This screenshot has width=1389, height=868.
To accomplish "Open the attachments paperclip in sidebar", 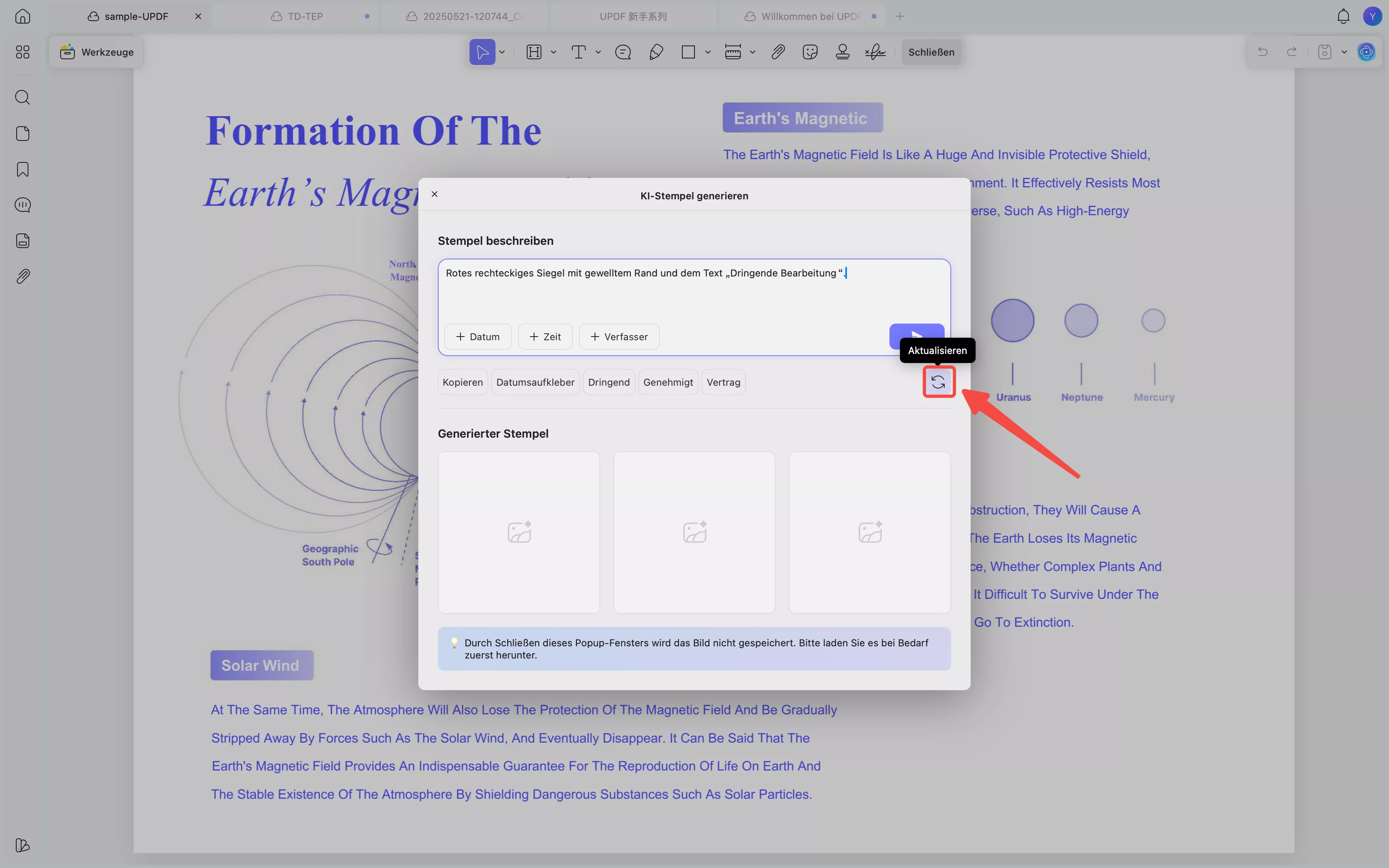I will point(22,276).
